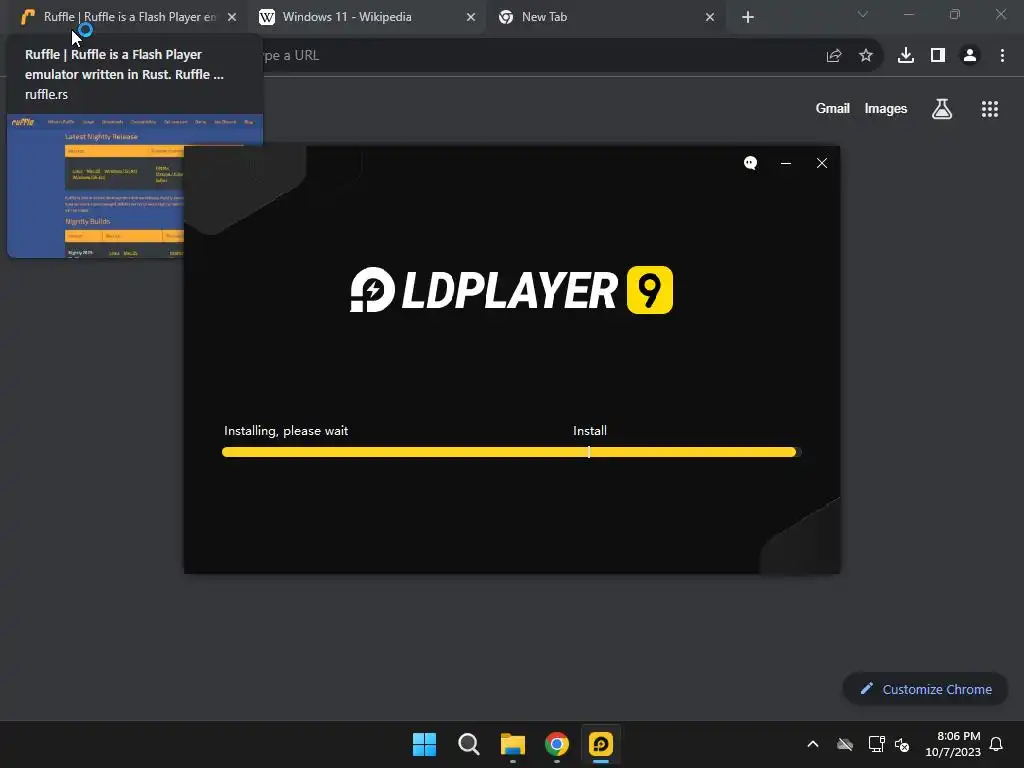Close the LDPlayer installer window
This screenshot has height=768, width=1024.
point(822,163)
